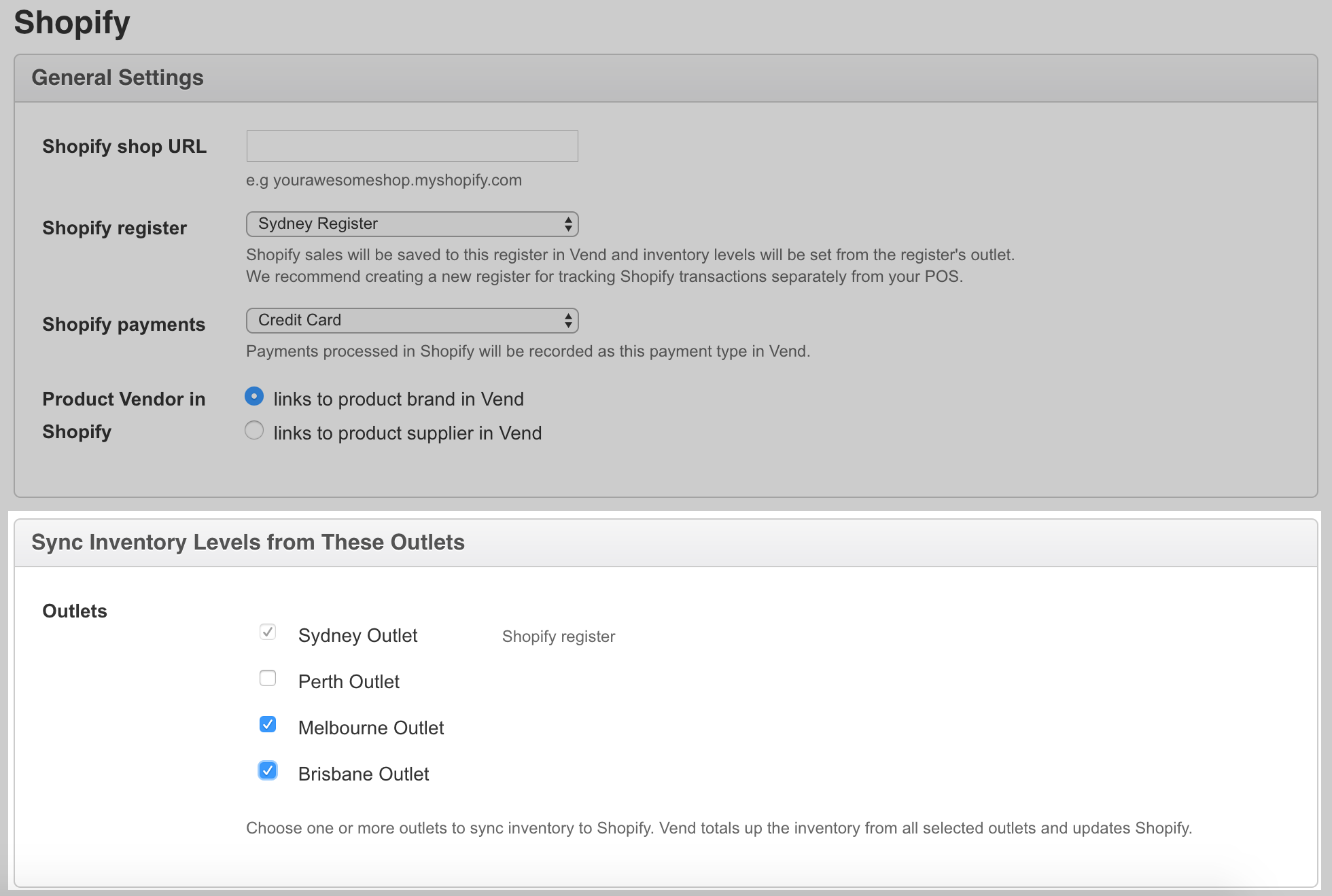Open the Shopify payments Credit Card dropdown
This screenshot has width=1332, height=896.
412,321
